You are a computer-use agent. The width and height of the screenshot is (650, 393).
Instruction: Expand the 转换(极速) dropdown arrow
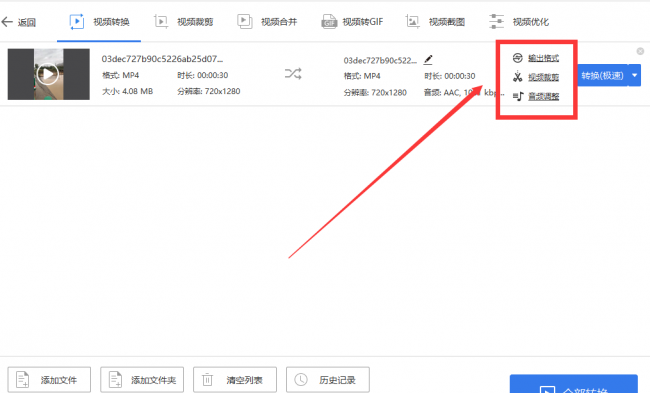tap(635, 75)
